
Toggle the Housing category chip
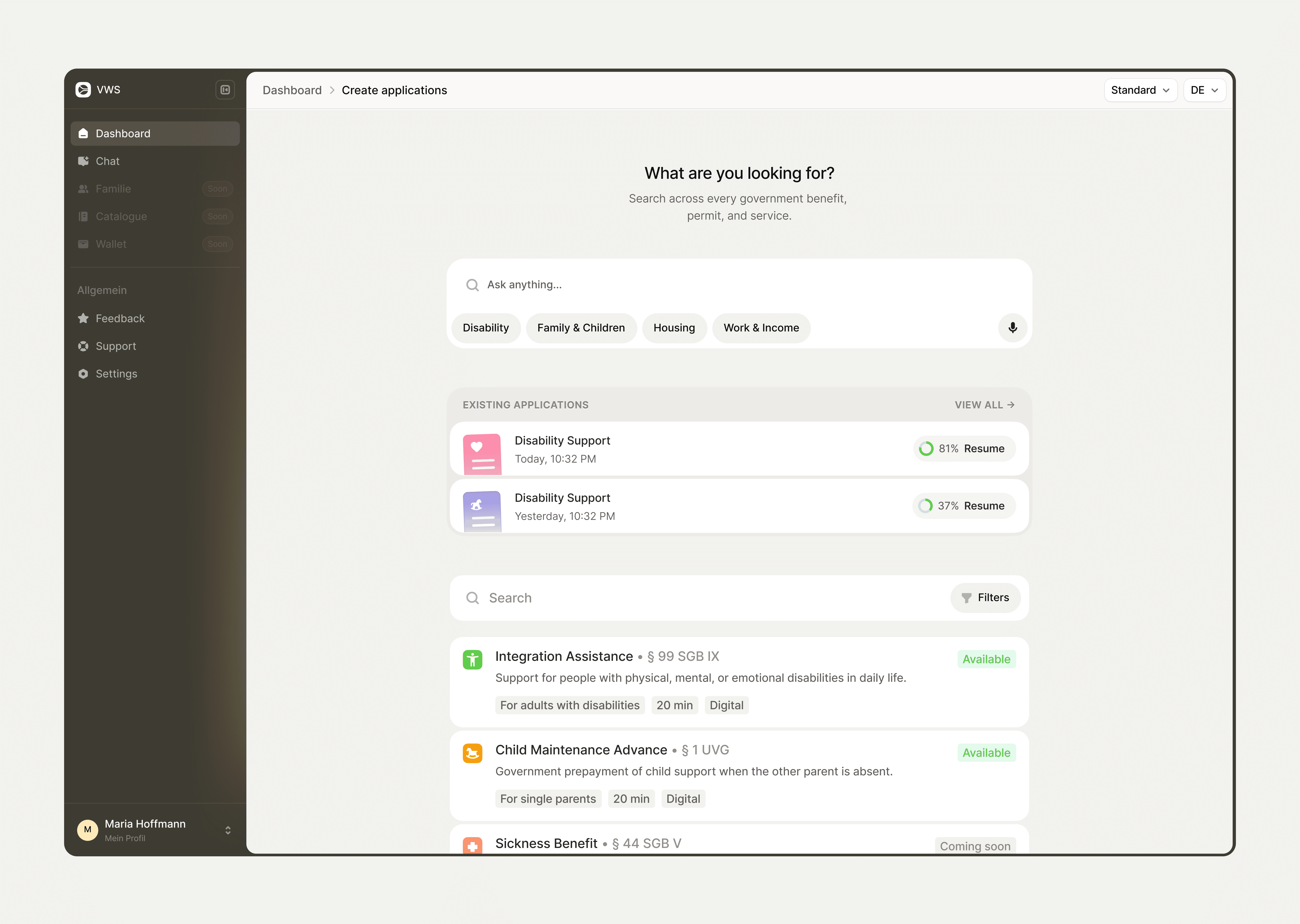674,328
